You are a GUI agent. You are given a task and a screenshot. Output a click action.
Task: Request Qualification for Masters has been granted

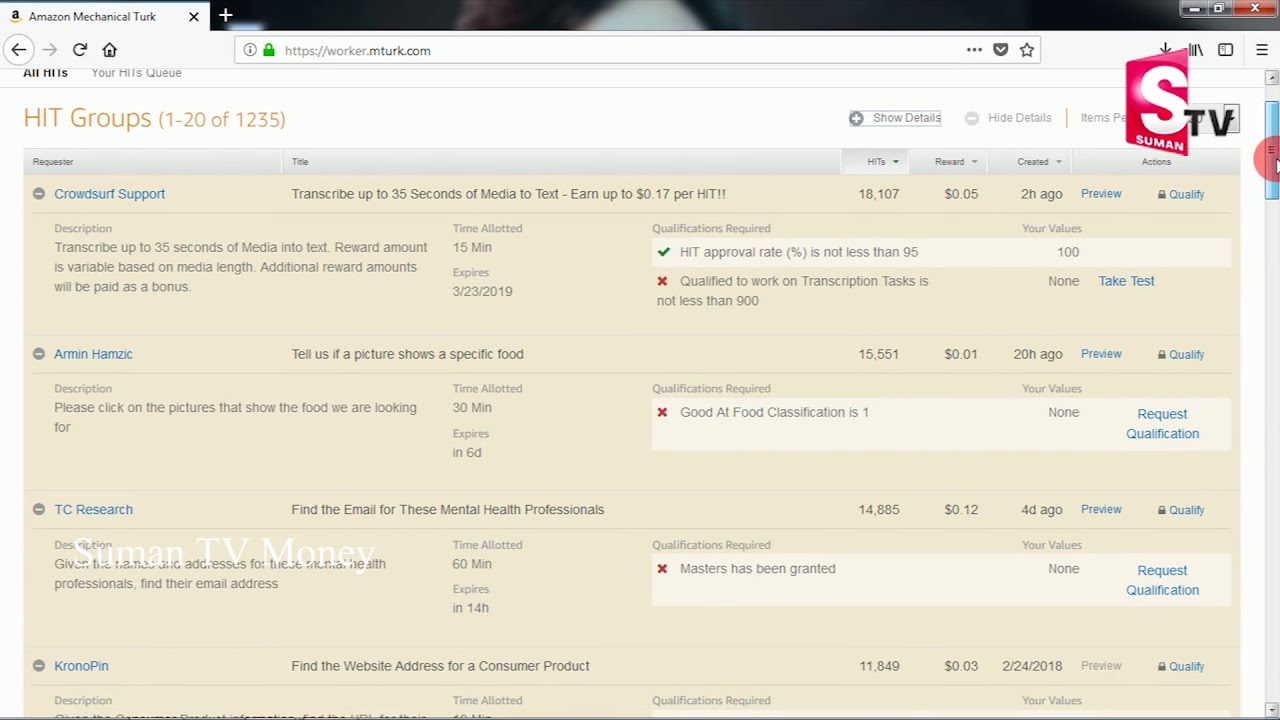tap(1162, 580)
